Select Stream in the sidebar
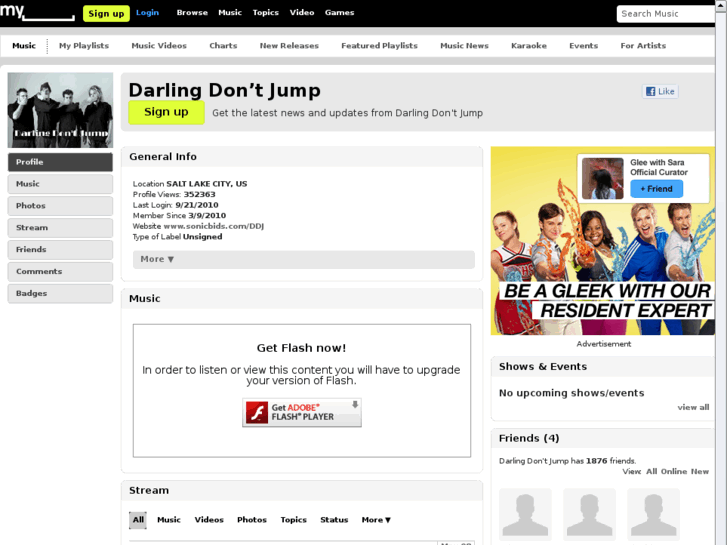 point(60,228)
